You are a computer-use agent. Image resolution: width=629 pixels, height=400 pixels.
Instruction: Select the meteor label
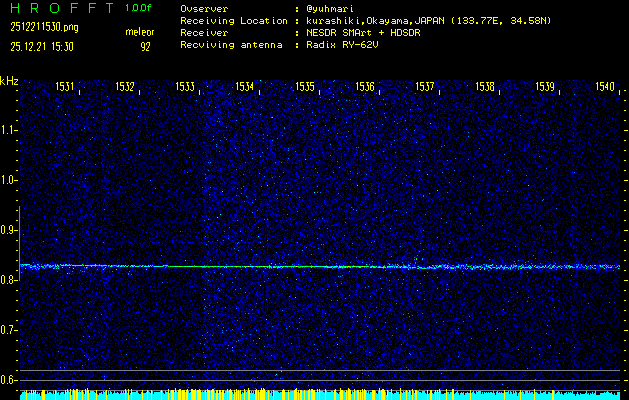point(140,33)
